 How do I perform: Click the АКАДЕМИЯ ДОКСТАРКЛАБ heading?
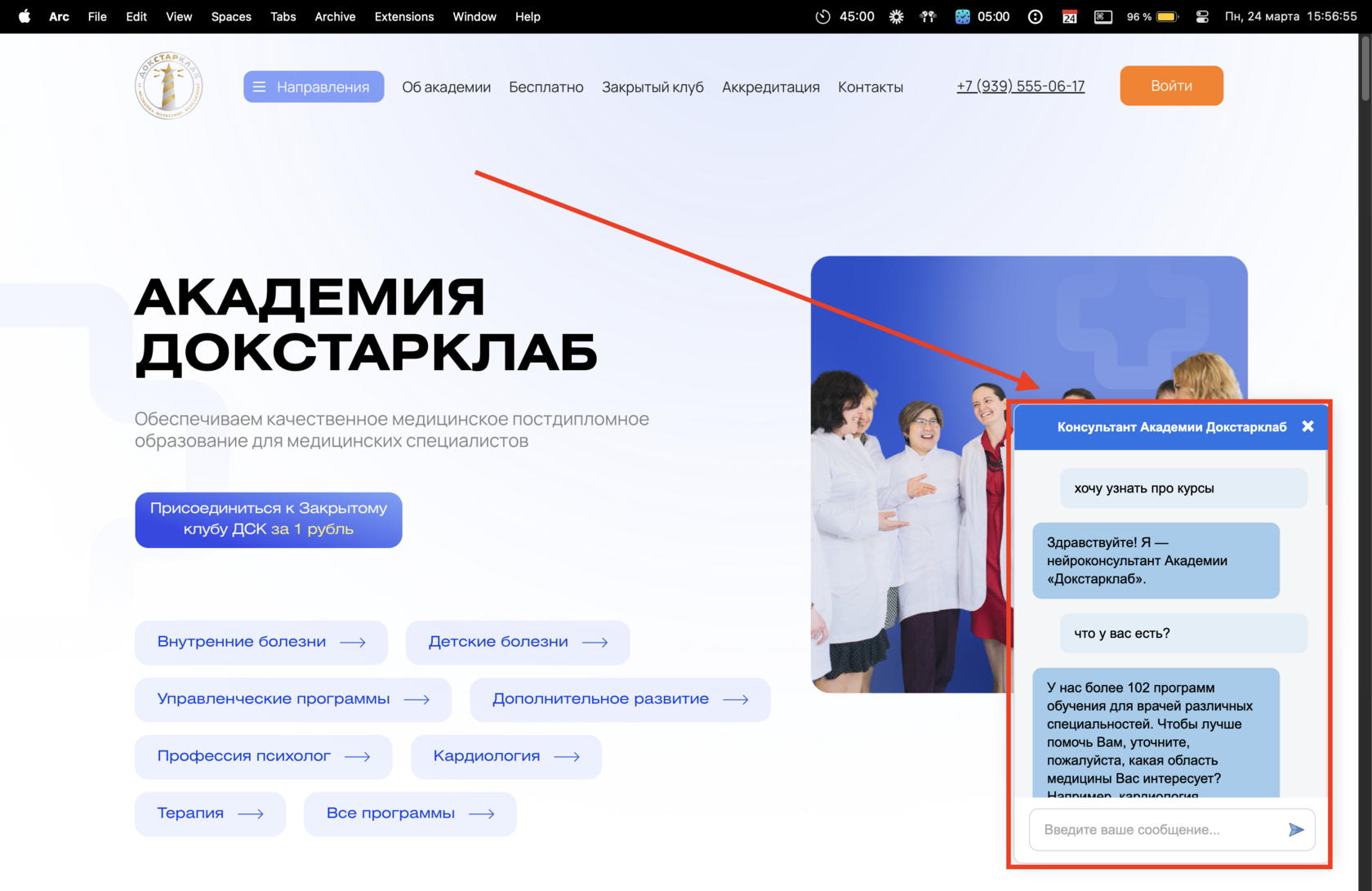366,326
